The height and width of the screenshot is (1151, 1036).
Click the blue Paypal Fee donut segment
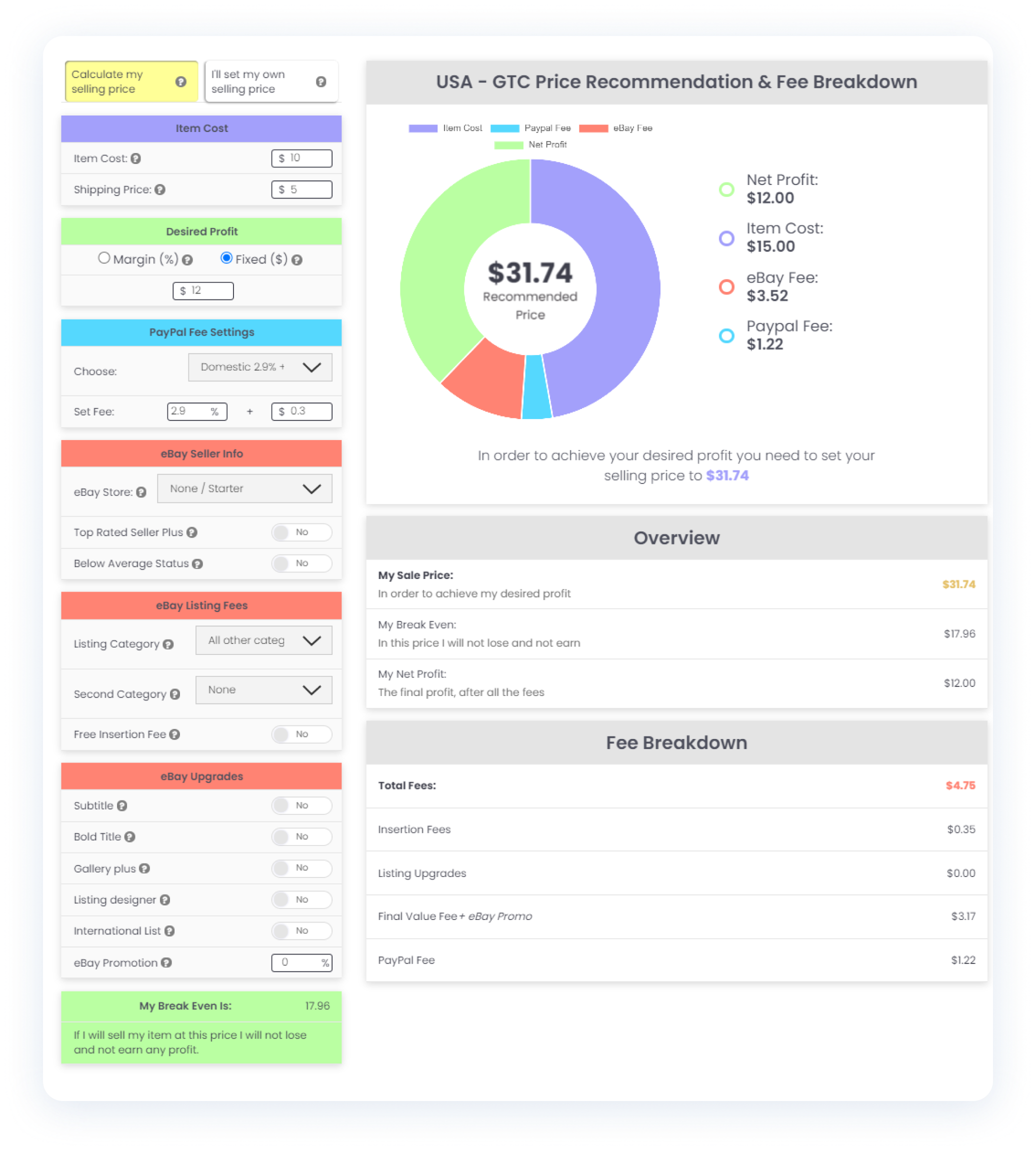point(536,388)
